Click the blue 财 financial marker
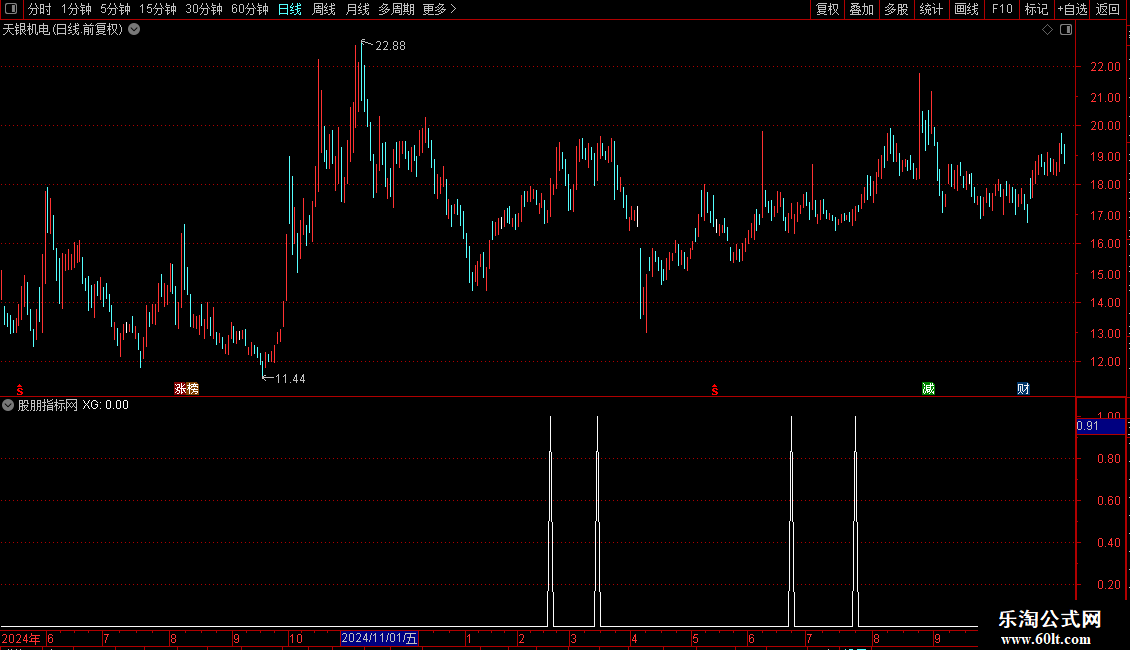This screenshot has width=1130, height=650. 1023,389
